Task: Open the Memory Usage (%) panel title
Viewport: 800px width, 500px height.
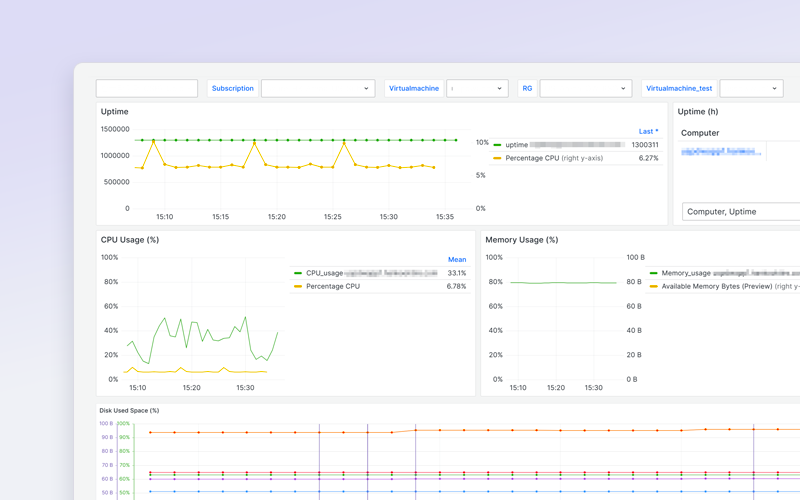Action: click(521, 240)
